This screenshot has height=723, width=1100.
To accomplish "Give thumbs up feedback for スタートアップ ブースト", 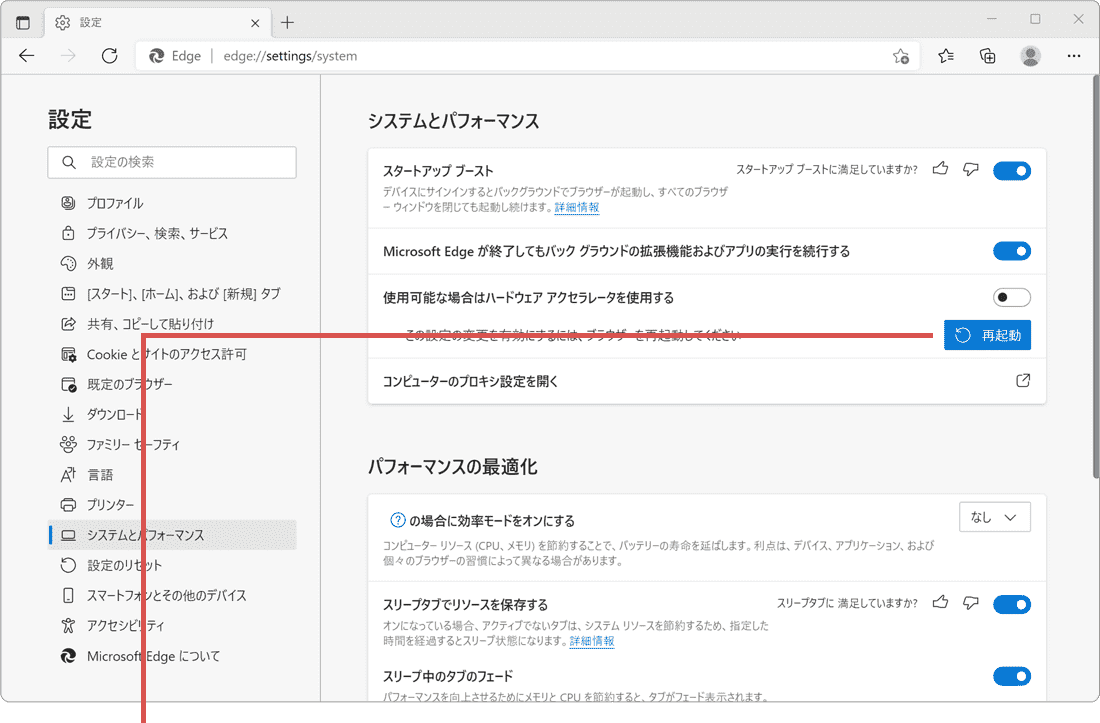I will 940,170.
